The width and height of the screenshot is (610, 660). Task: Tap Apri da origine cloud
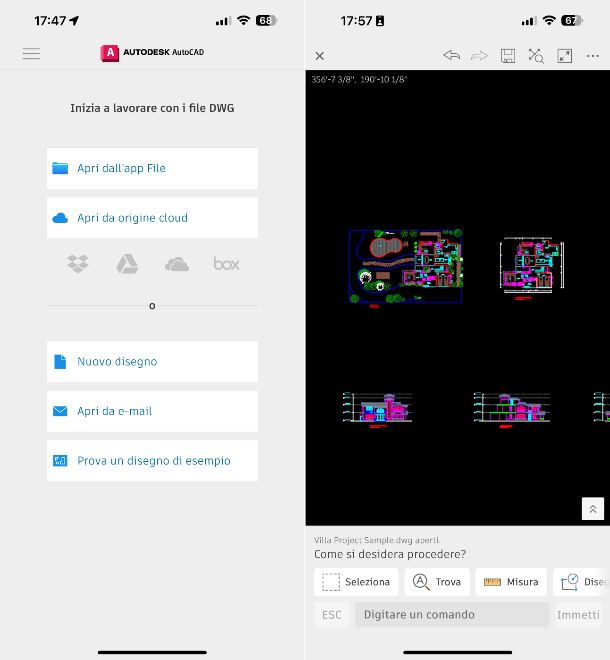tap(152, 218)
